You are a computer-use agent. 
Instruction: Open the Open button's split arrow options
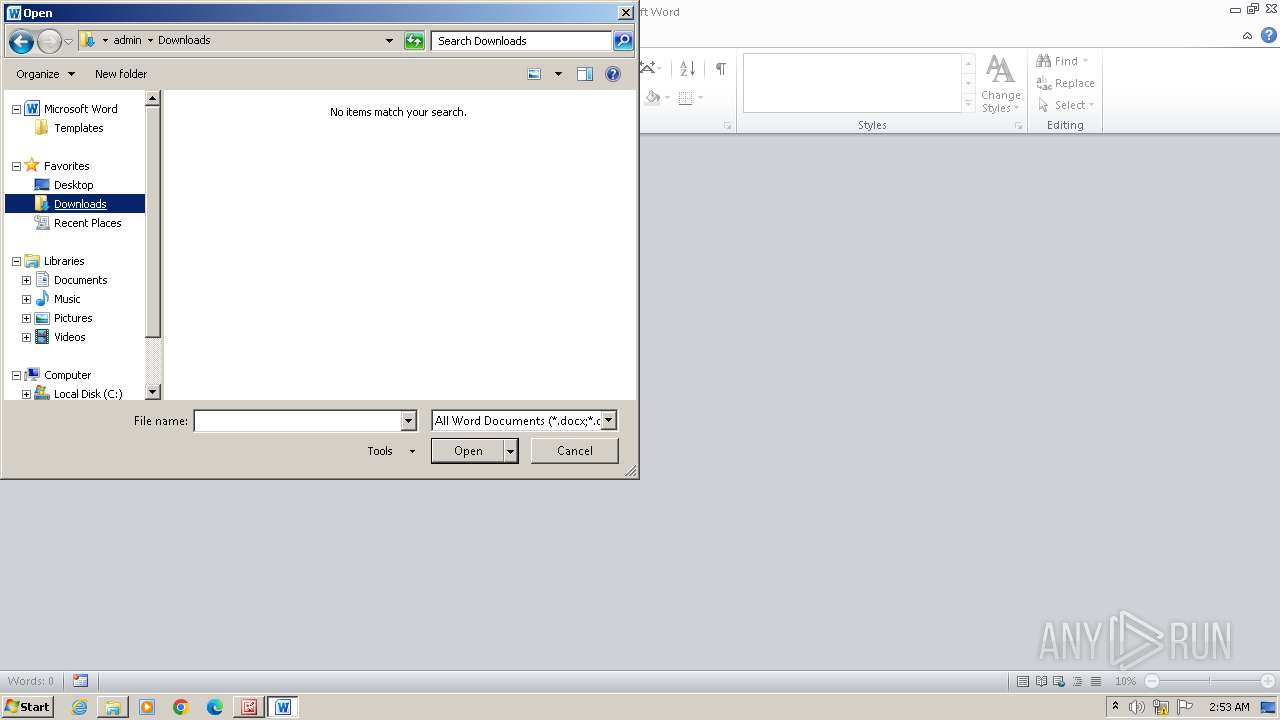511,451
